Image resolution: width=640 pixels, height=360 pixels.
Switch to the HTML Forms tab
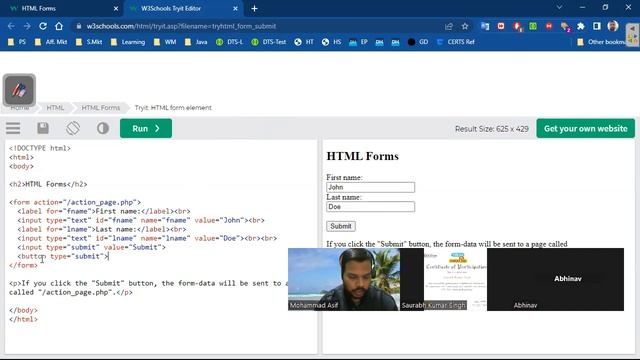pos(61,9)
